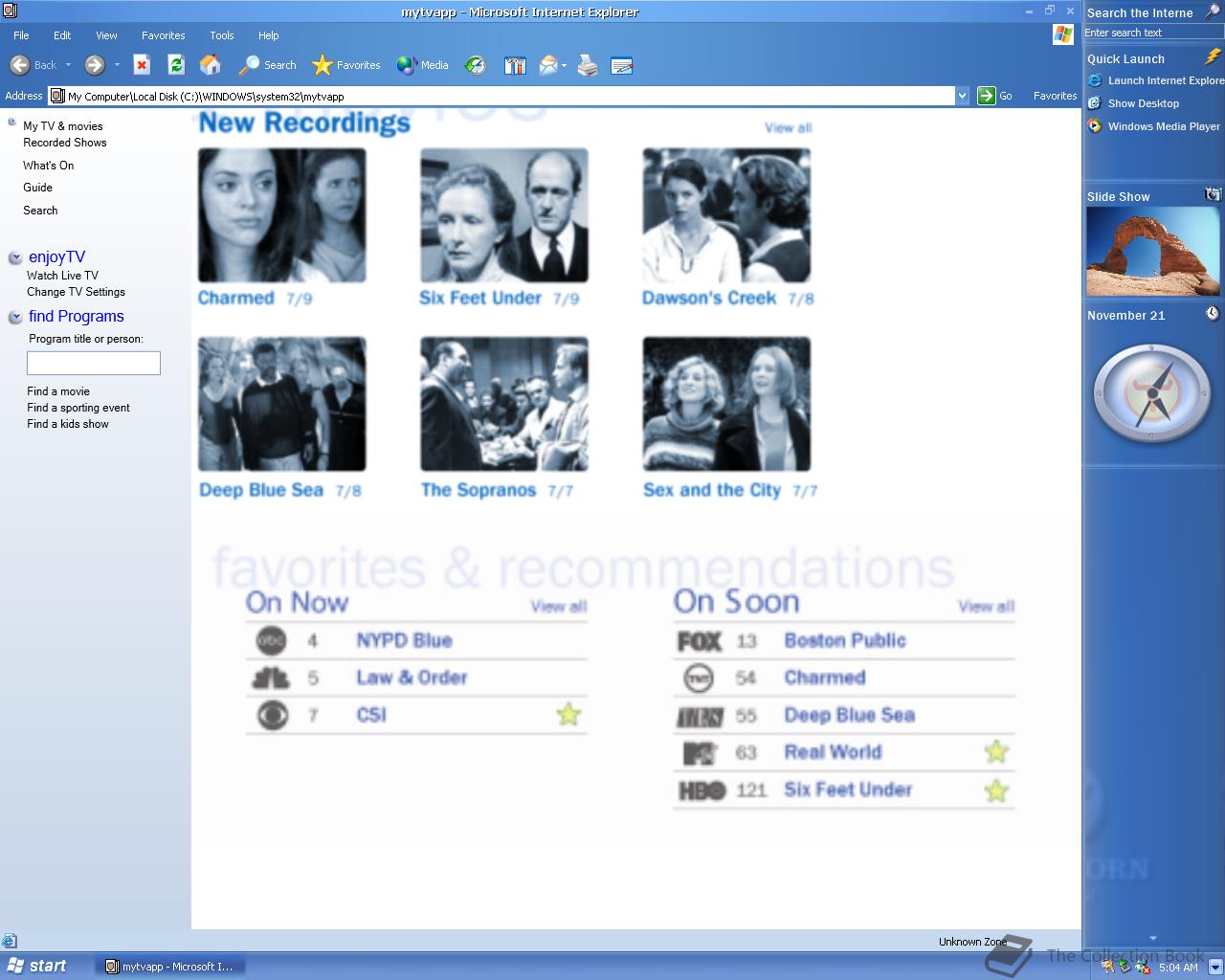Click the Go green arrow button
The height and width of the screenshot is (980, 1225).
pos(987,96)
